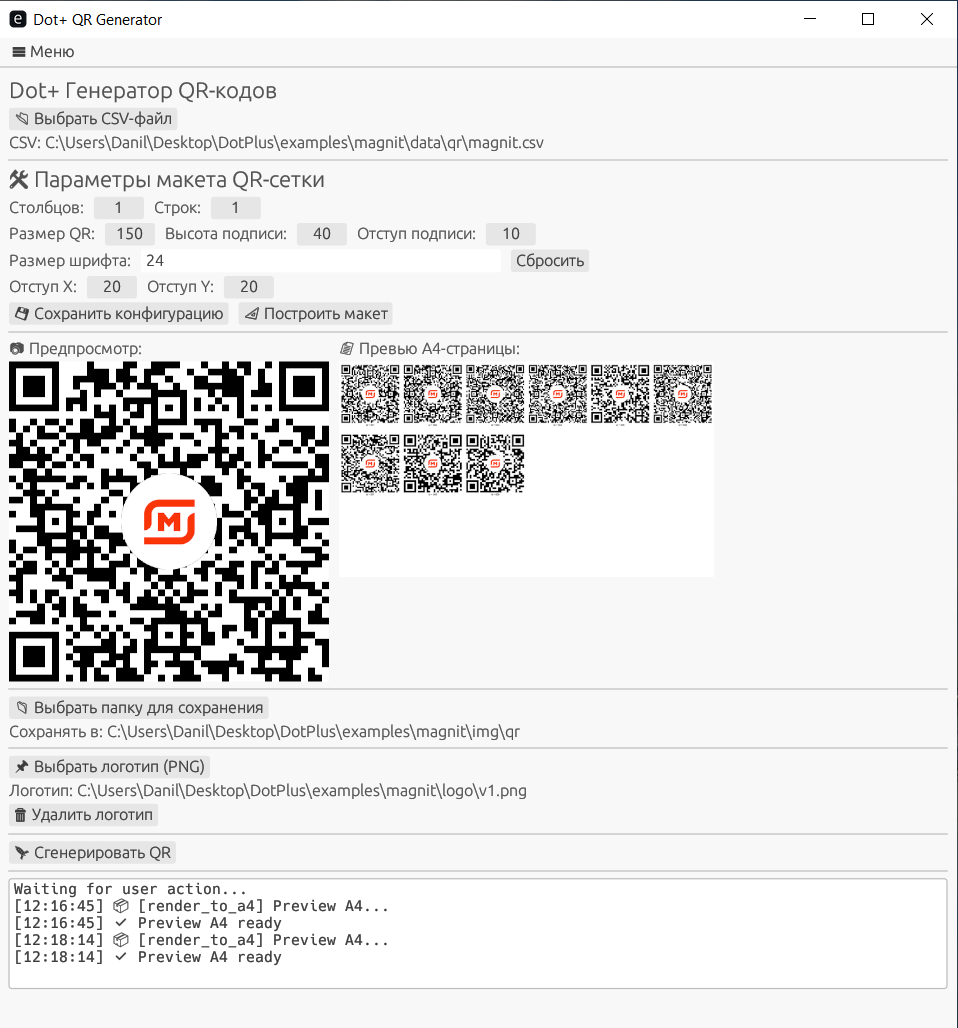Click the Выбрать CSV-файл button
The height and width of the screenshot is (1028, 958).
tap(93, 119)
